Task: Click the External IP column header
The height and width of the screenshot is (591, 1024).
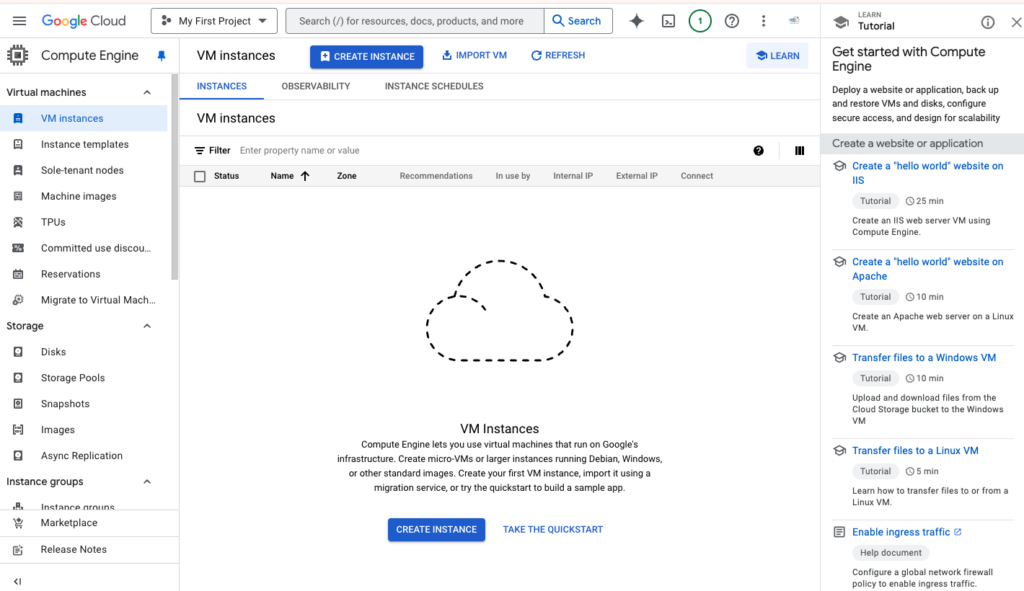Action: coord(637,176)
